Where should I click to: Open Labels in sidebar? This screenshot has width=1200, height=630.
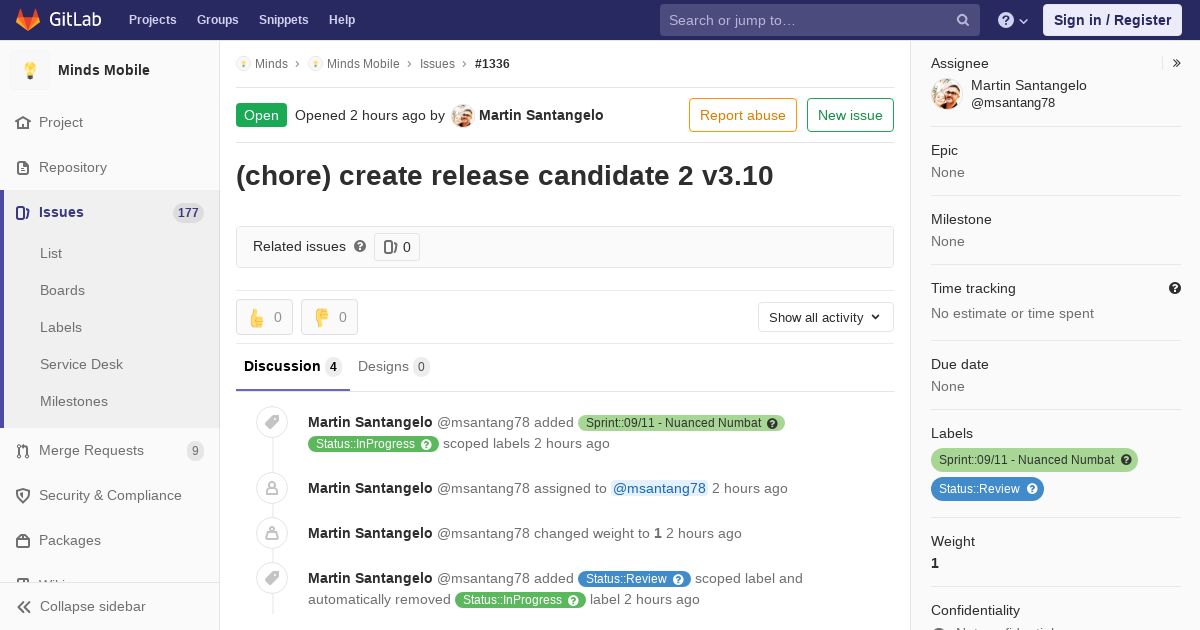[x=61, y=328]
